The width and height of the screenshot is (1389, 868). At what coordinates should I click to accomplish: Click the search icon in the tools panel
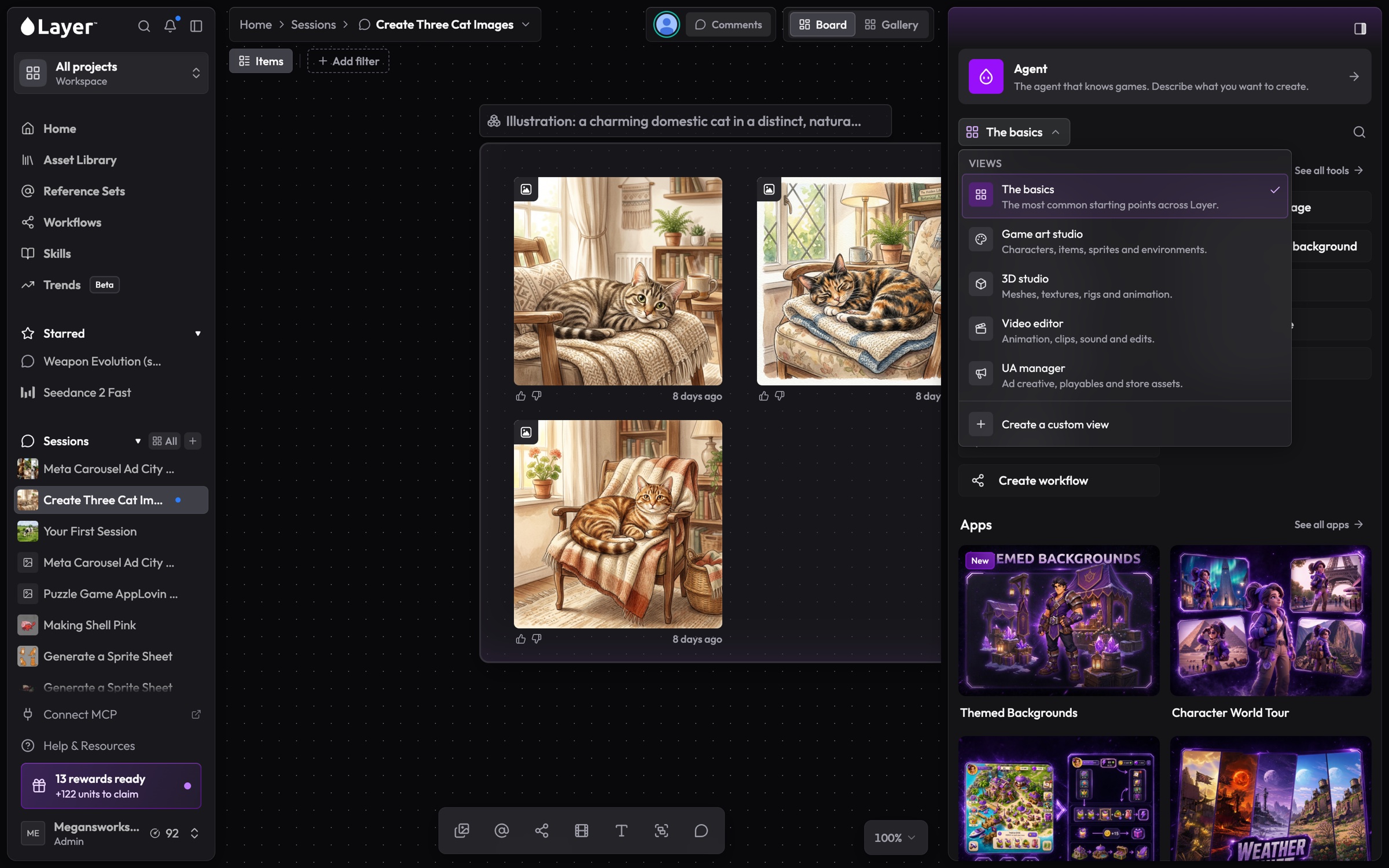point(1359,132)
